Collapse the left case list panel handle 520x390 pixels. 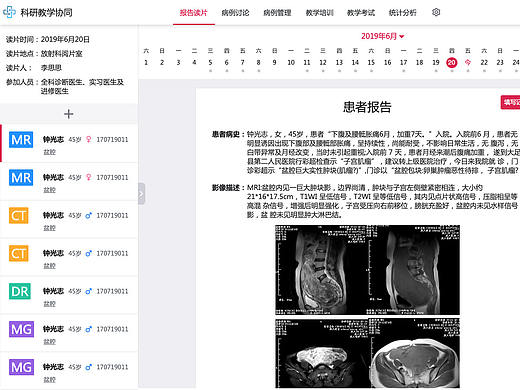[141, 194]
